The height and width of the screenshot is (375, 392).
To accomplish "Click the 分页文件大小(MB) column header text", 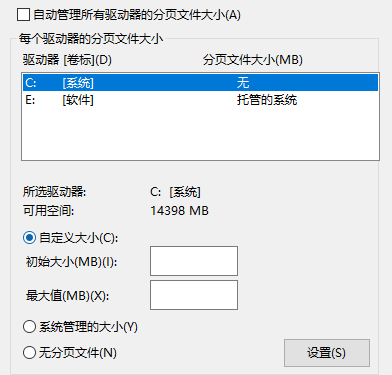I will (x=253, y=60).
